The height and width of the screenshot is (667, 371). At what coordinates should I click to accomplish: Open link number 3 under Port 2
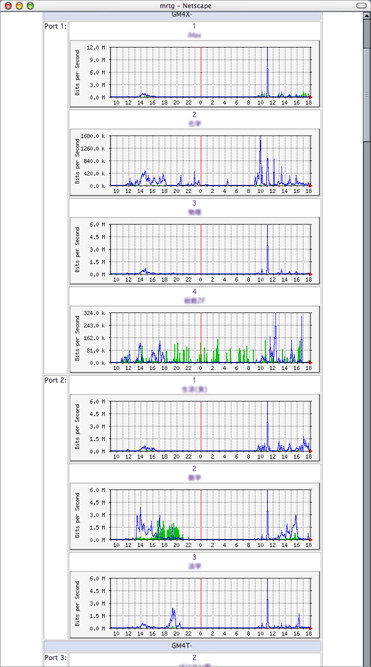(194, 557)
